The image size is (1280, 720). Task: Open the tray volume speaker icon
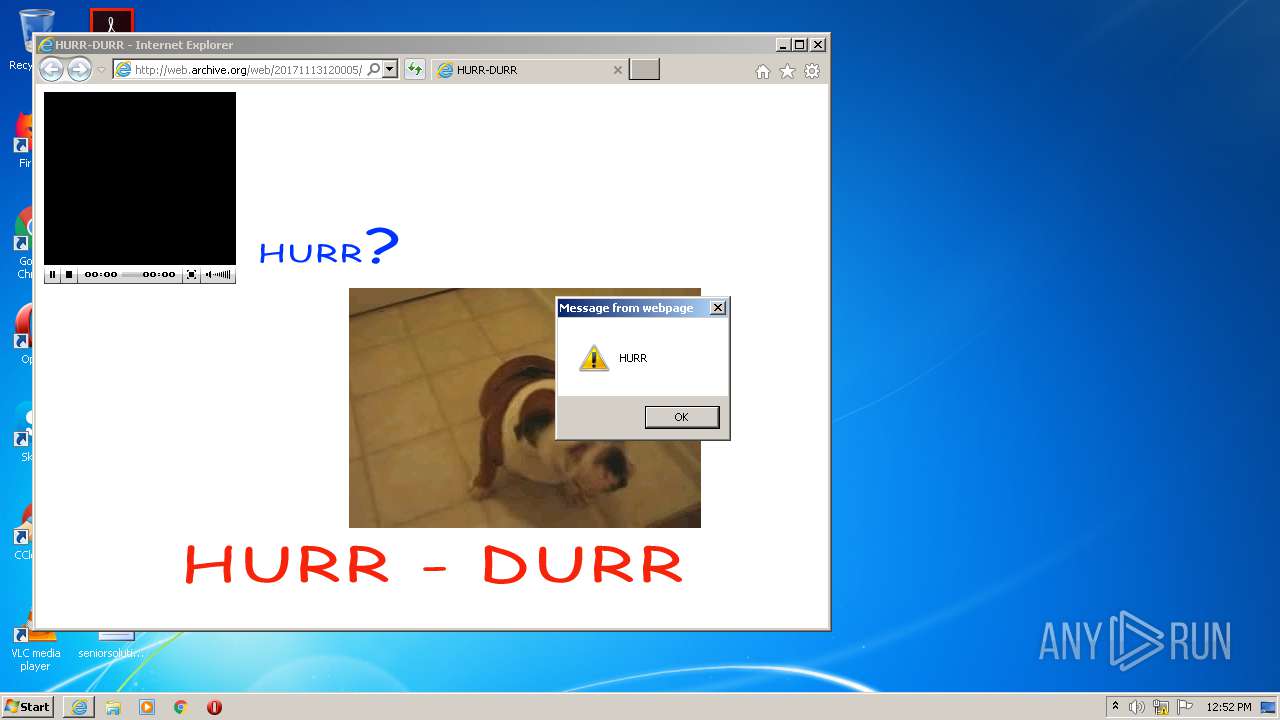click(x=1137, y=707)
